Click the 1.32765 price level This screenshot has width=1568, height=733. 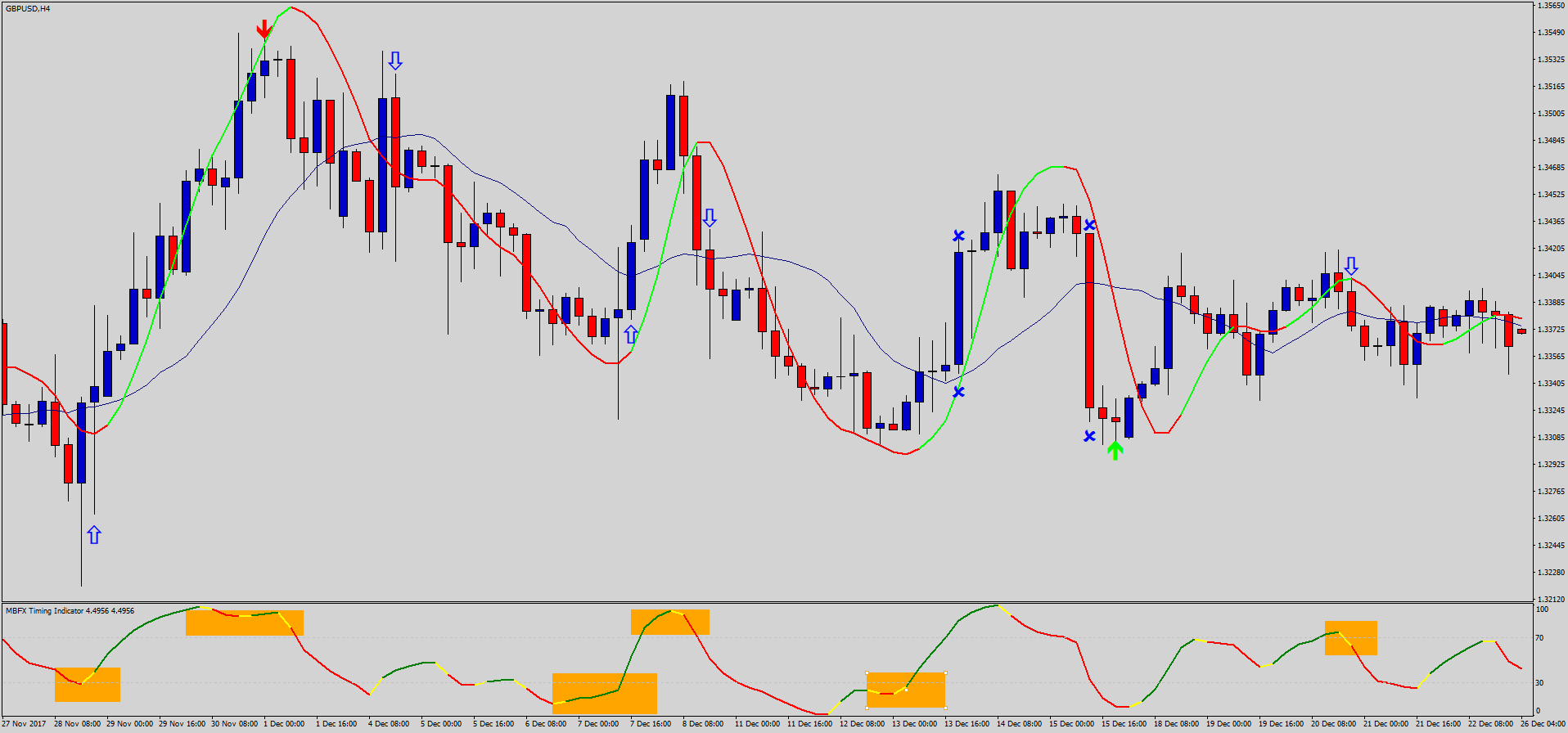(x=1551, y=492)
